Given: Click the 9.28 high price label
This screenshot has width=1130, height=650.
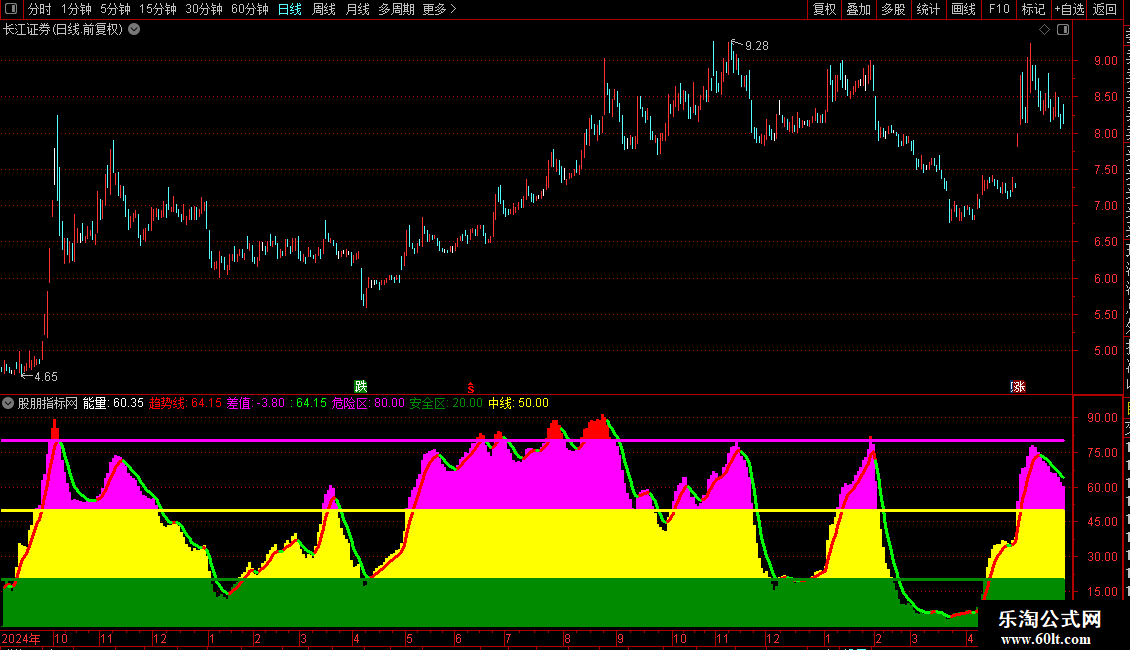Looking at the screenshot, I should click(757, 46).
